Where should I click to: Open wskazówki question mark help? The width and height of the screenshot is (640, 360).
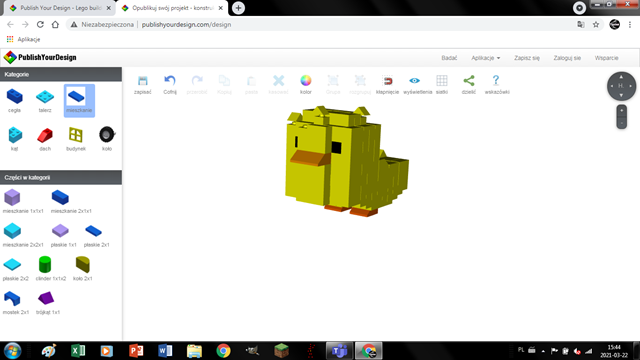496,81
